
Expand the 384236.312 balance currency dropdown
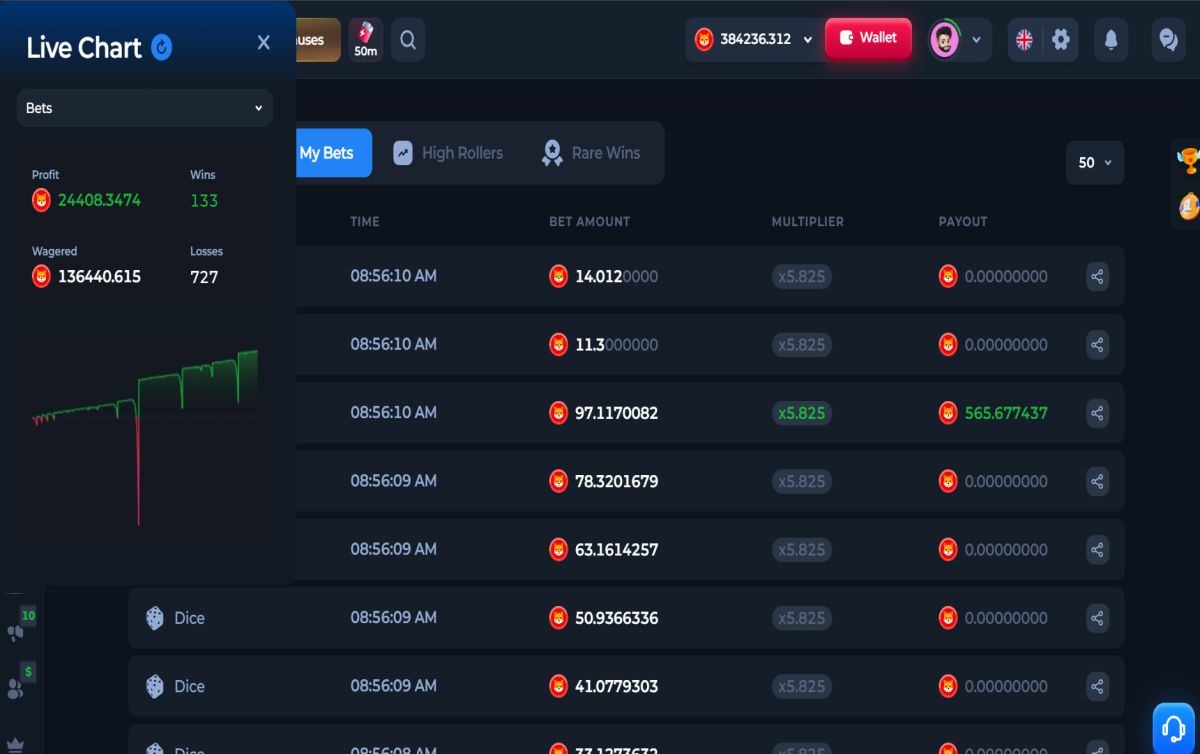pos(808,40)
